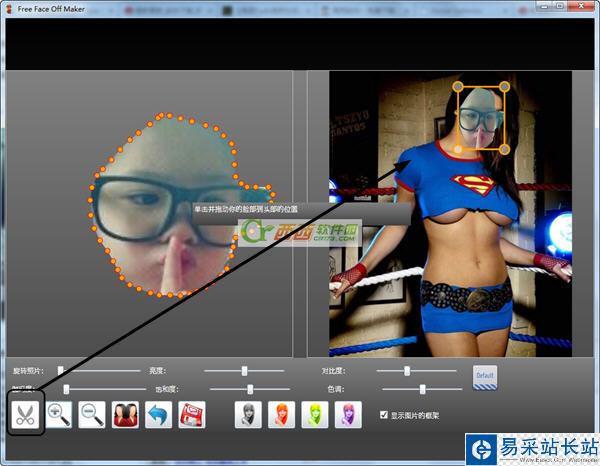Click the 亮度 label
Image resolution: width=600 pixels, height=466 pixels.
(x=157, y=371)
